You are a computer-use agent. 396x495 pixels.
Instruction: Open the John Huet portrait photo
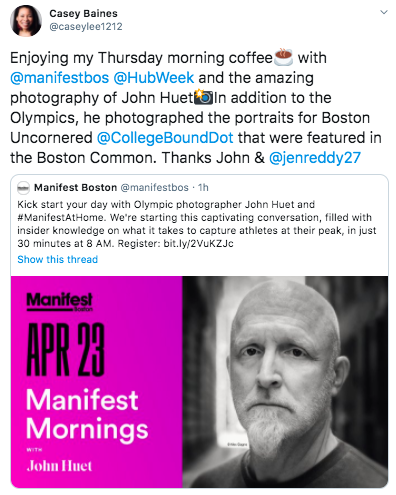(x=285, y=382)
